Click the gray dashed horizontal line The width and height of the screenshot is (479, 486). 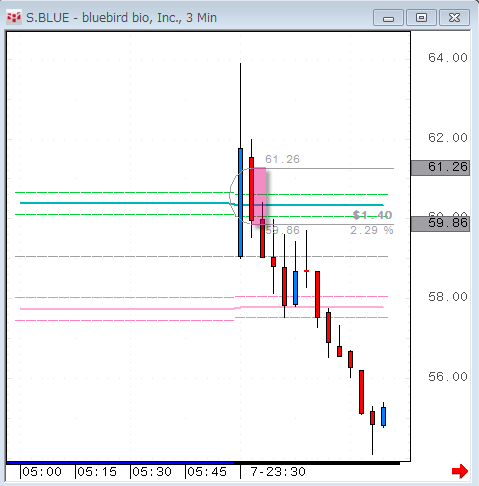click(202, 257)
